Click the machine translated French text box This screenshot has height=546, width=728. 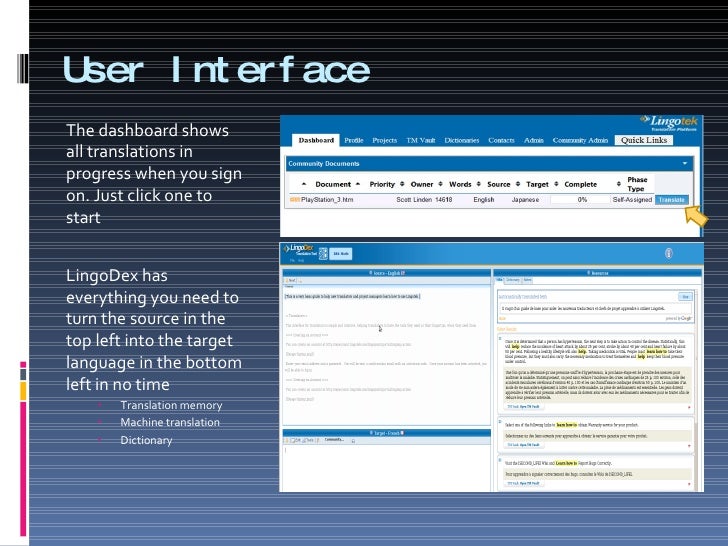595,308
